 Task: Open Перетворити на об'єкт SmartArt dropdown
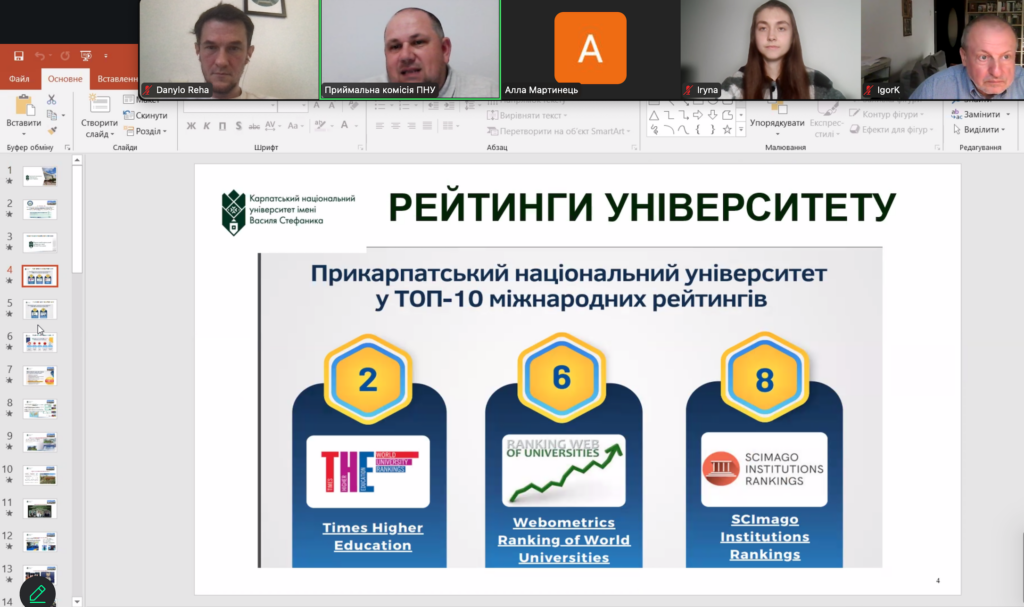(x=559, y=131)
